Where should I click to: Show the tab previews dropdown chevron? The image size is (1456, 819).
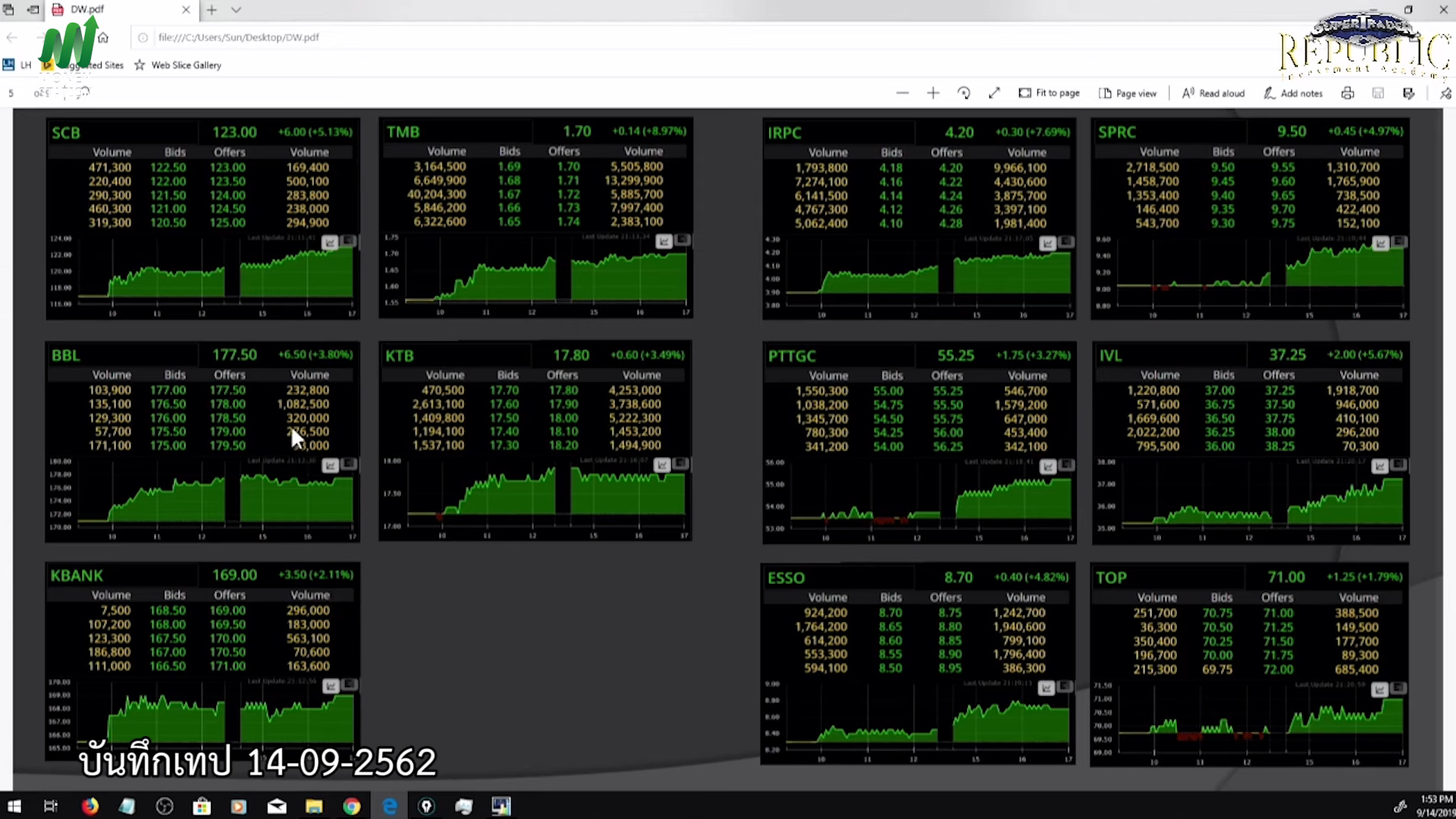point(236,10)
